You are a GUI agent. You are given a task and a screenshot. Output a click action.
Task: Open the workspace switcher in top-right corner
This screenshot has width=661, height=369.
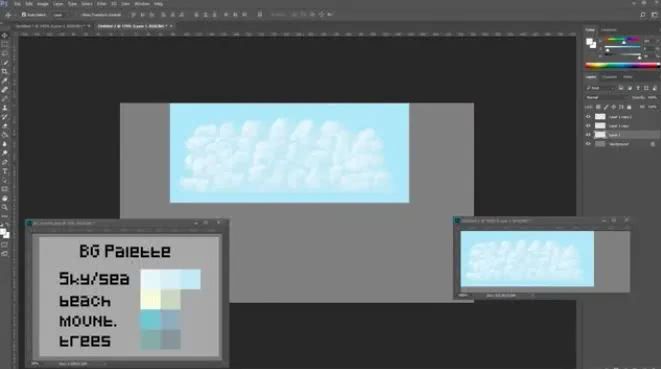pyautogui.click(x=654, y=15)
